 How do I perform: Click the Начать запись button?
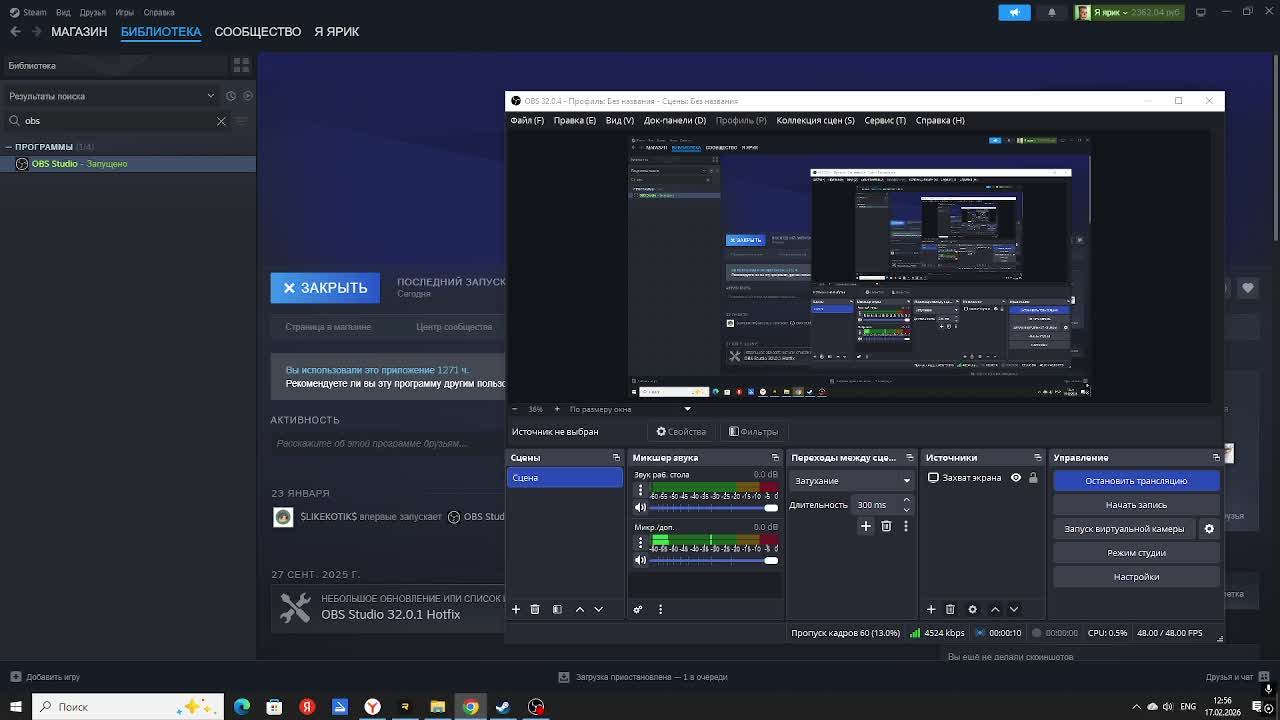[x=1136, y=505]
